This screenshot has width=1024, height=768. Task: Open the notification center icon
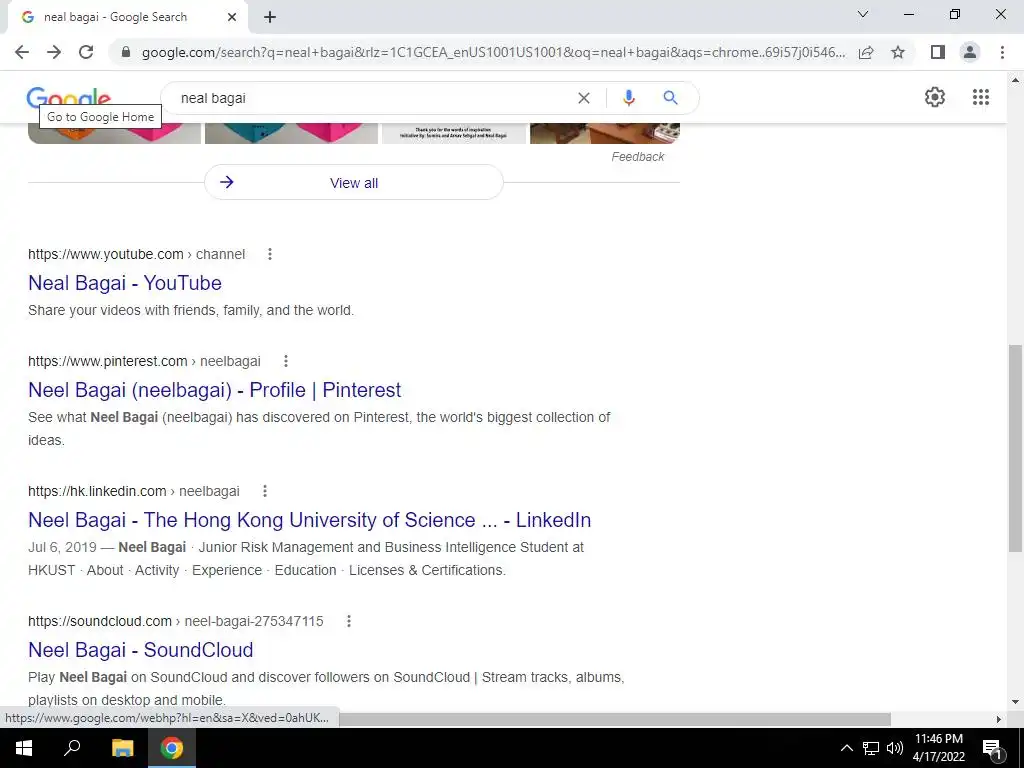coord(992,748)
